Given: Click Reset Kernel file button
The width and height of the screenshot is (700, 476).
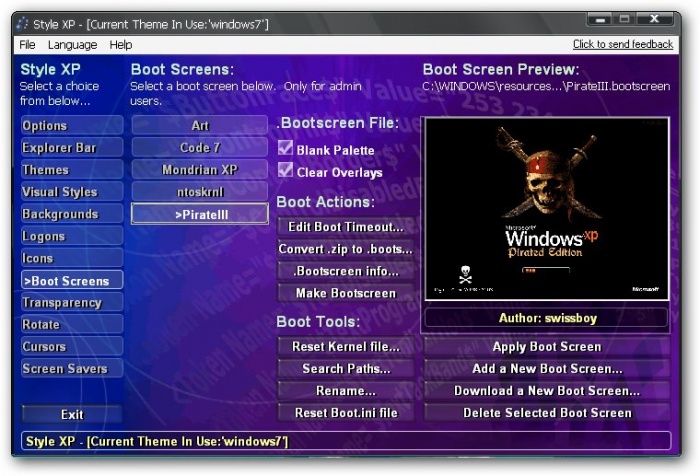Looking at the screenshot, I should click(346, 347).
